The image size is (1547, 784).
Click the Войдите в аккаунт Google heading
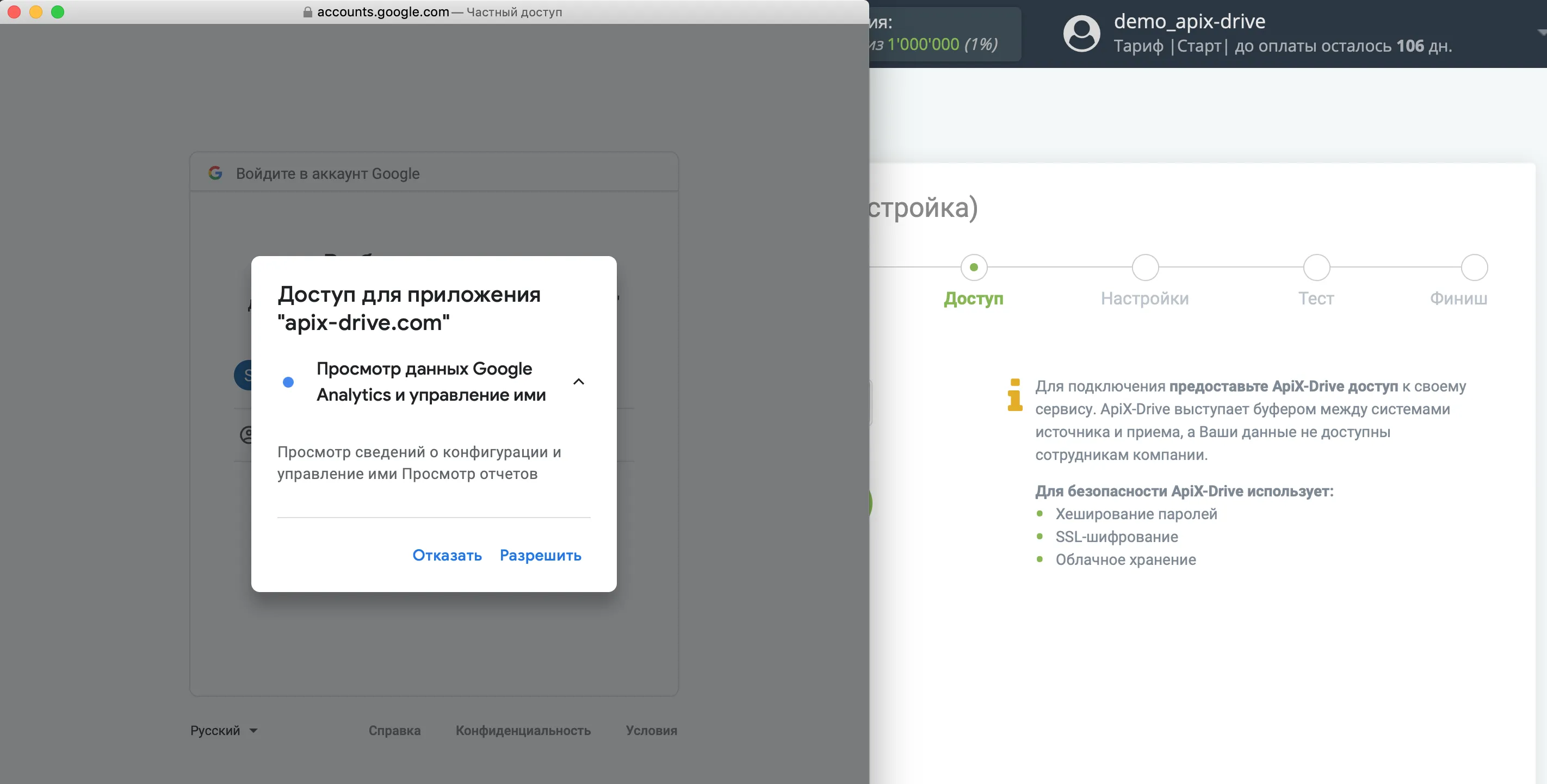pos(328,173)
